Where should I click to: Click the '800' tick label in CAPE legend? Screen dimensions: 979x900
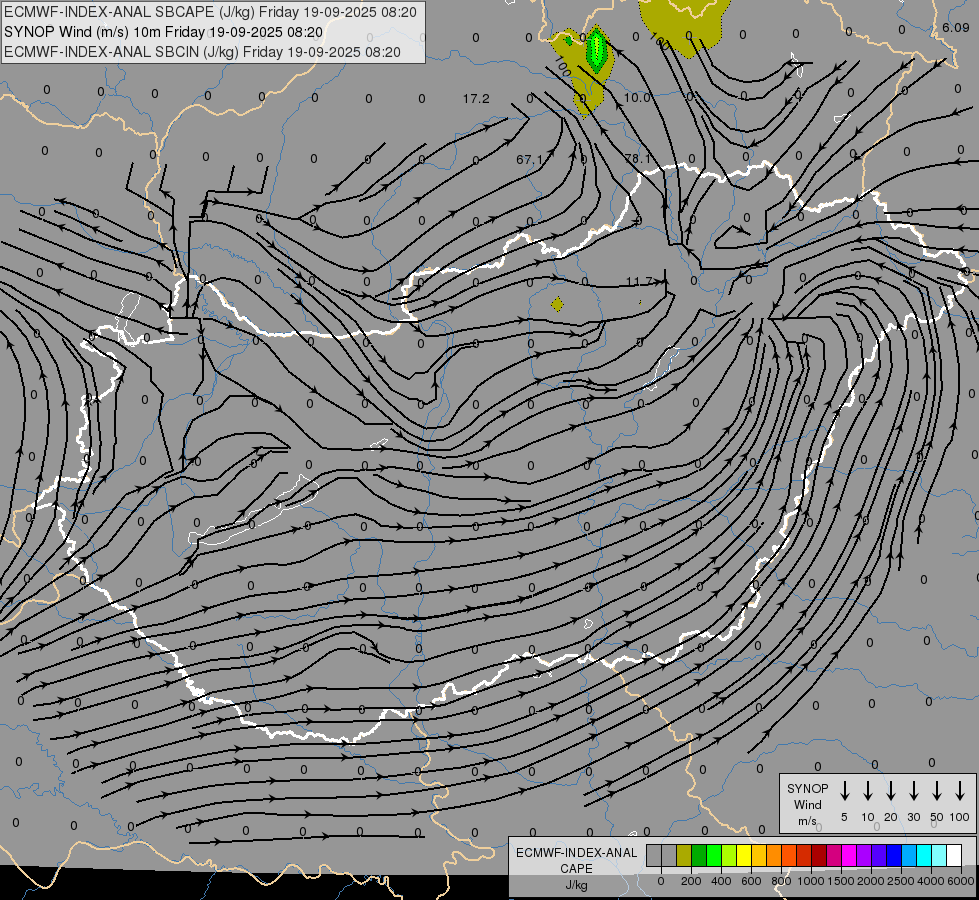pyautogui.click(x=781, y=881)
